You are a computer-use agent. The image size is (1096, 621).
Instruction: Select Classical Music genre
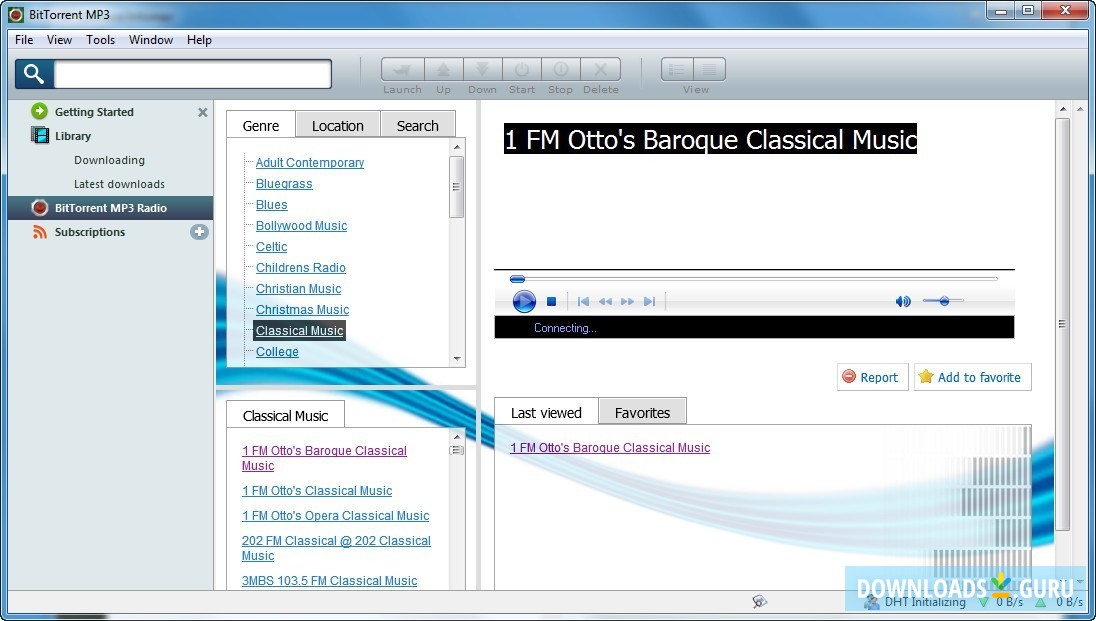(x=299, y=331)
